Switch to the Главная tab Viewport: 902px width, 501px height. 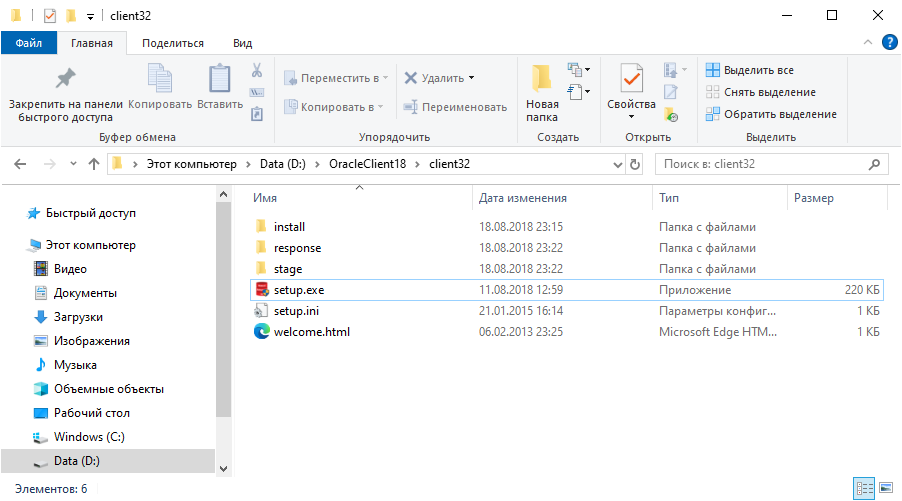[x=92, y=43]
